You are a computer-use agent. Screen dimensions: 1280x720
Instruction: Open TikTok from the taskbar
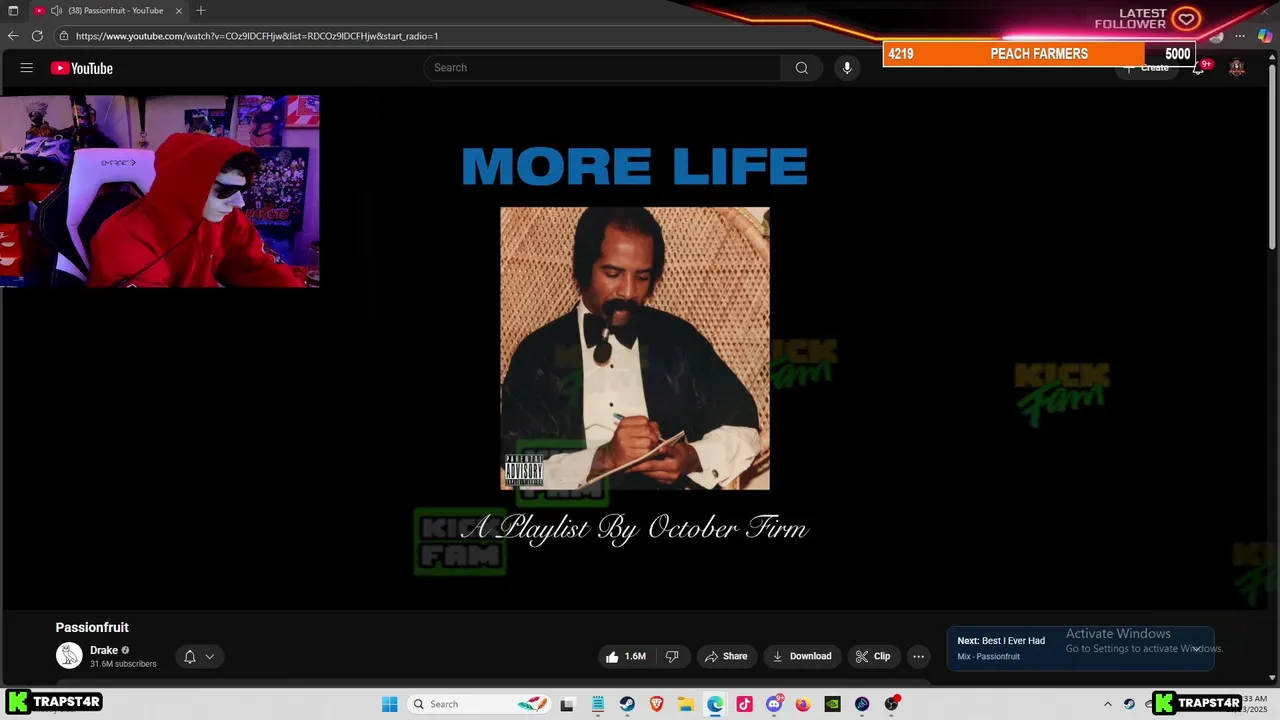(744, 704)
